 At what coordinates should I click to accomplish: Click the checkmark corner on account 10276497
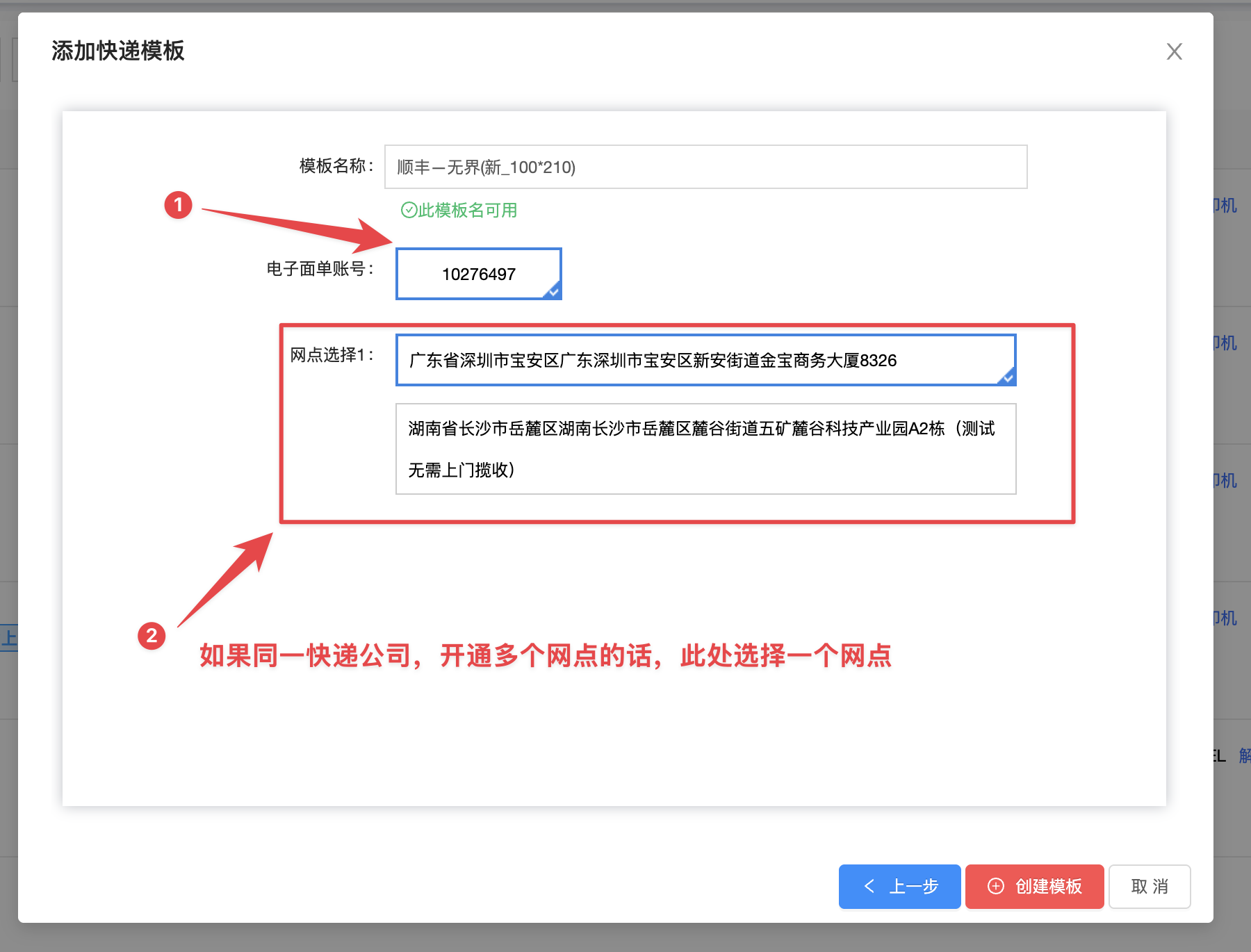pyautogui.click(x=553, y=292)
